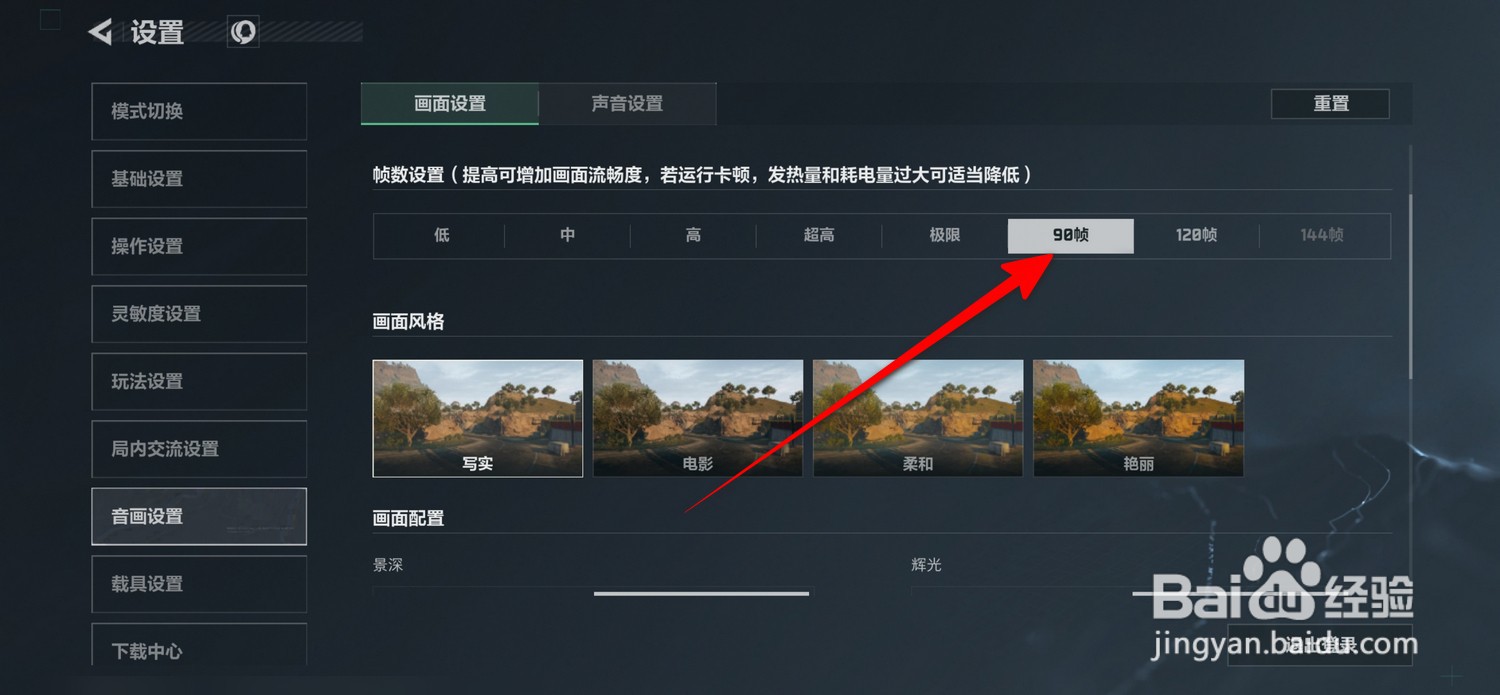Select the 90帧 frame rate option
Viewport: 1500px width, 695px height.
(x=1070, y=236)
